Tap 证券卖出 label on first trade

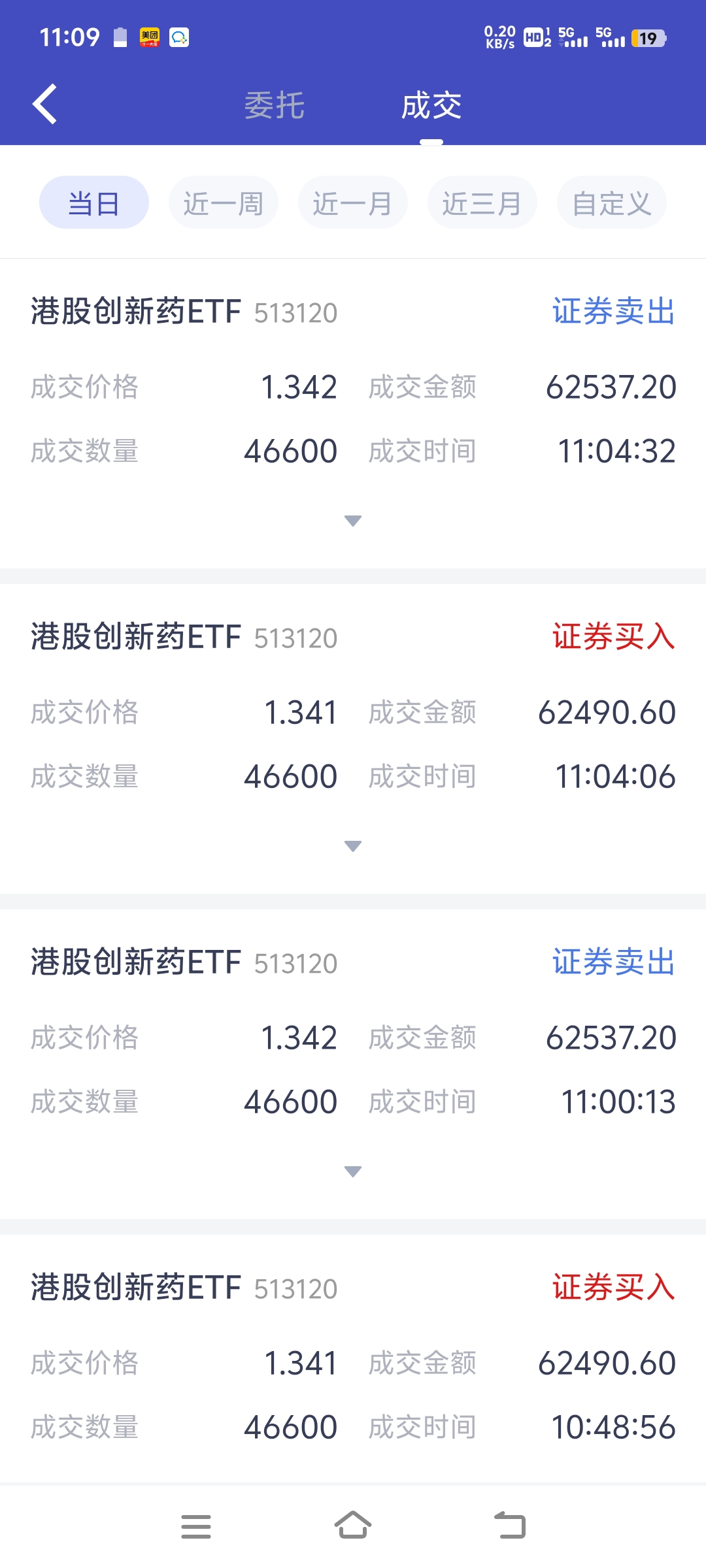click(613, 311)
